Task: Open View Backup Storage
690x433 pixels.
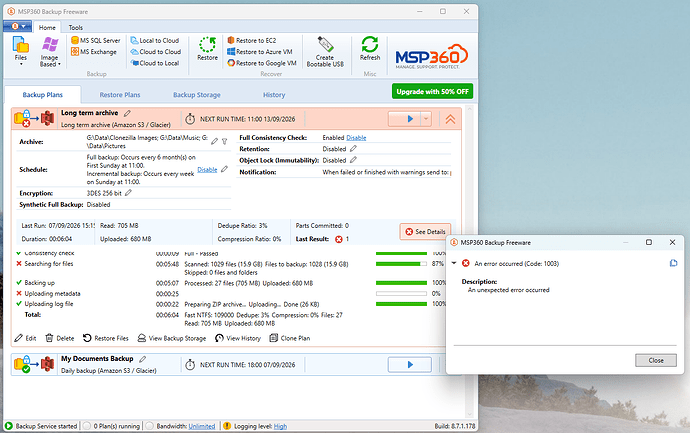Action: coord(172,338)
